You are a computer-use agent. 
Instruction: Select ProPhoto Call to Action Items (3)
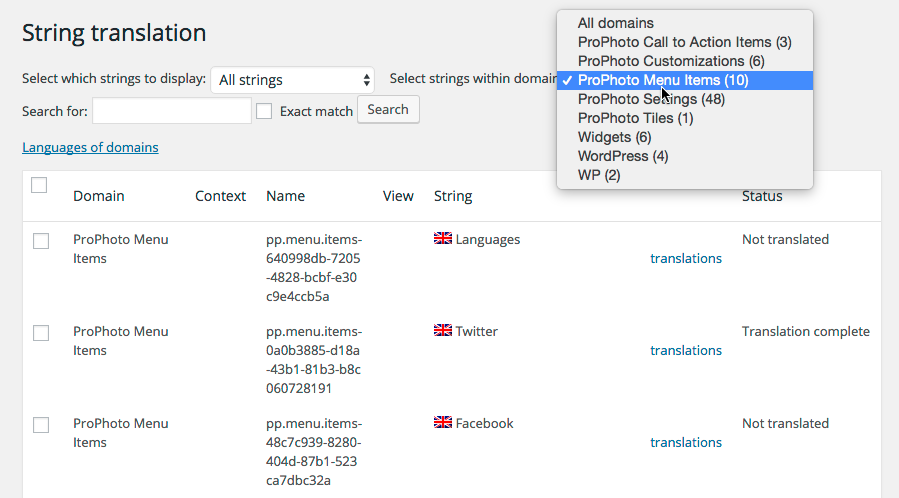pos(685,42)
